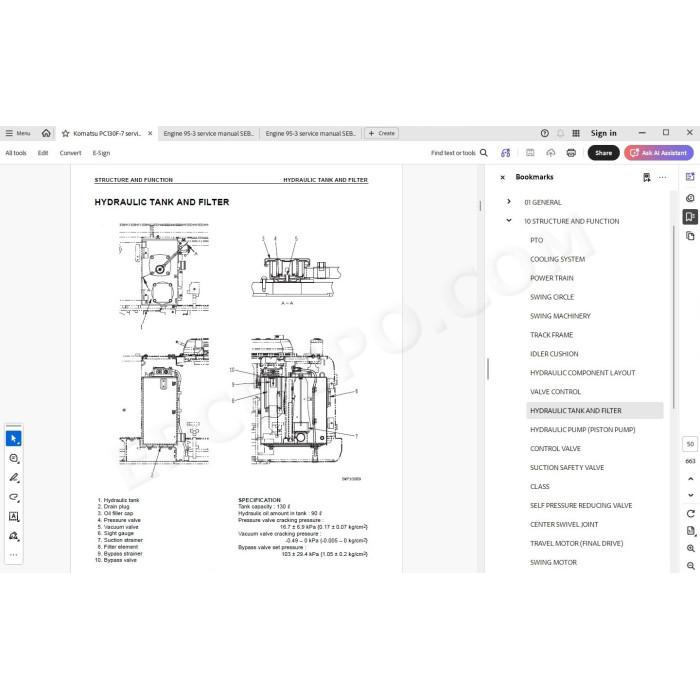Open the page thumbnails copy icon
700x700 pixels.
pyautogui.click(x=690, y=236)
